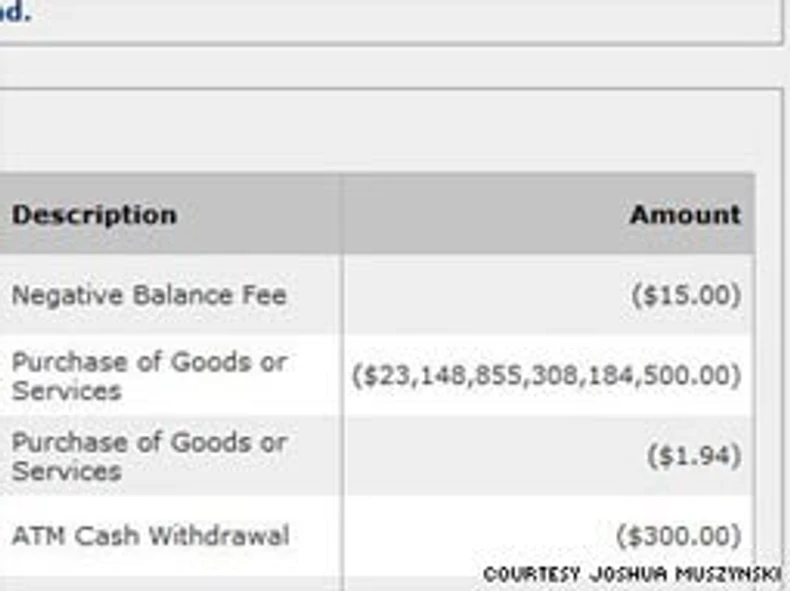Click the blank space left of the ($15.00) amount
790x591 pixels.
tap(480, 295)
